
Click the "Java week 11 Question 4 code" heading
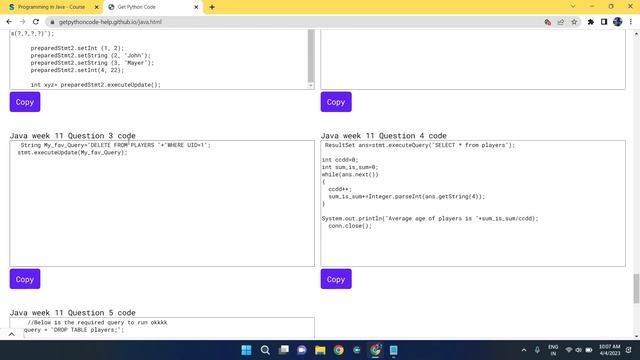click(x=384, y=136)
